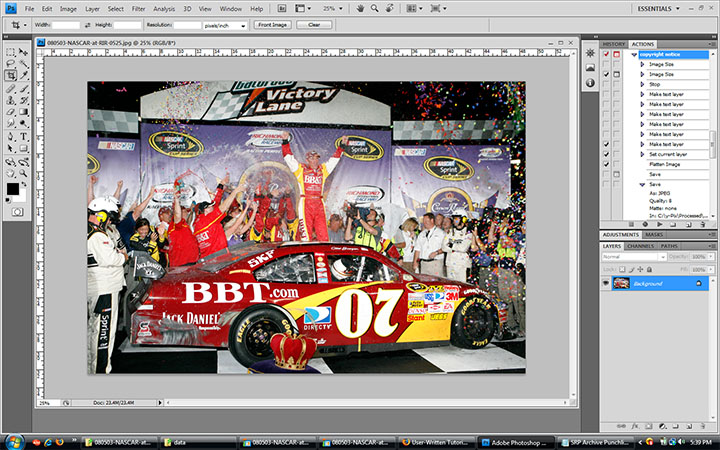Toggle the second Image Size step checkbox
The width and height of the screenshot is (720, 450).
point(606,74)
